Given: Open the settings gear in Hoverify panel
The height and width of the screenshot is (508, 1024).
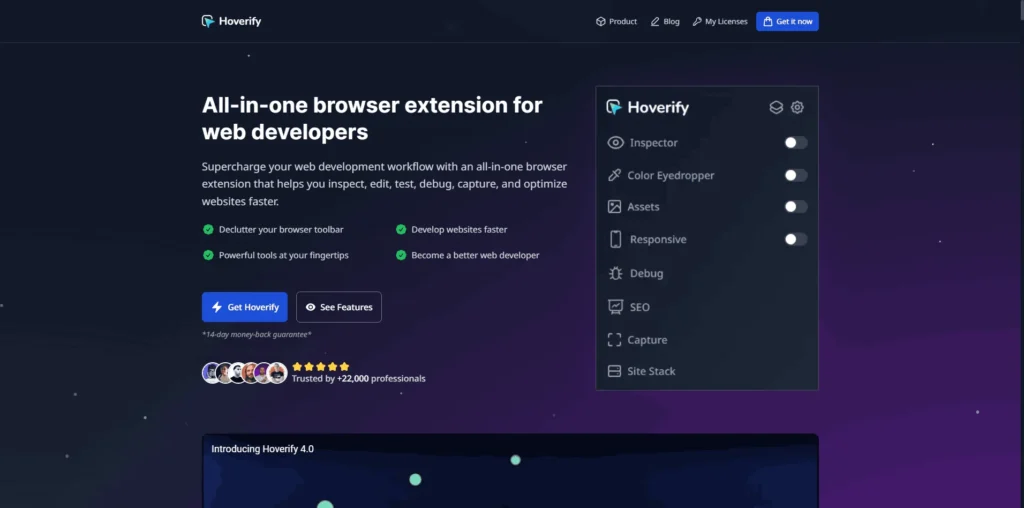Looking at the screenshot, I should (797, 107).
